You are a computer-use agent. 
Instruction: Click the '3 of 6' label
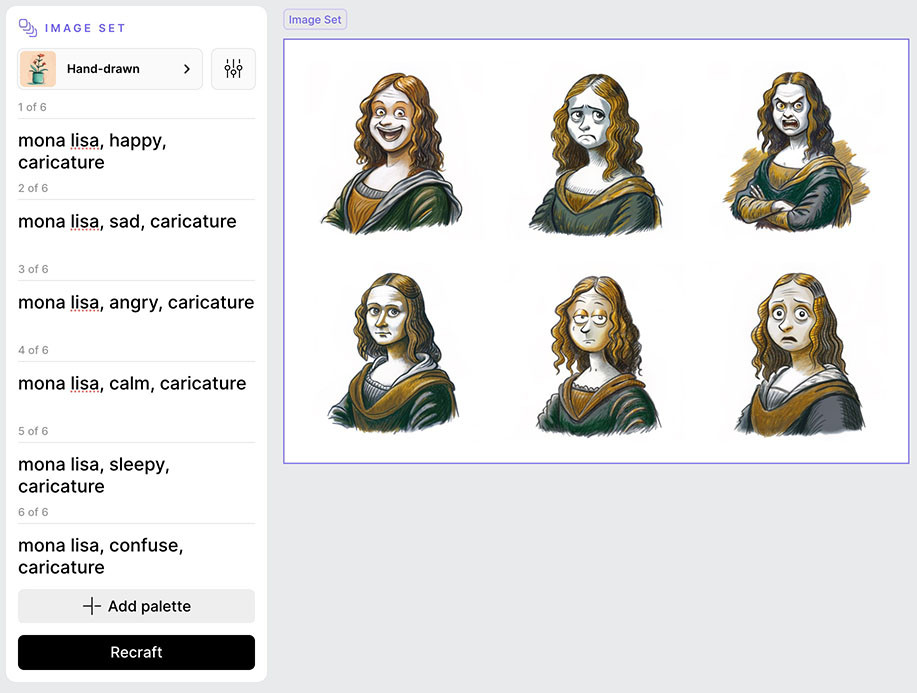33,269
